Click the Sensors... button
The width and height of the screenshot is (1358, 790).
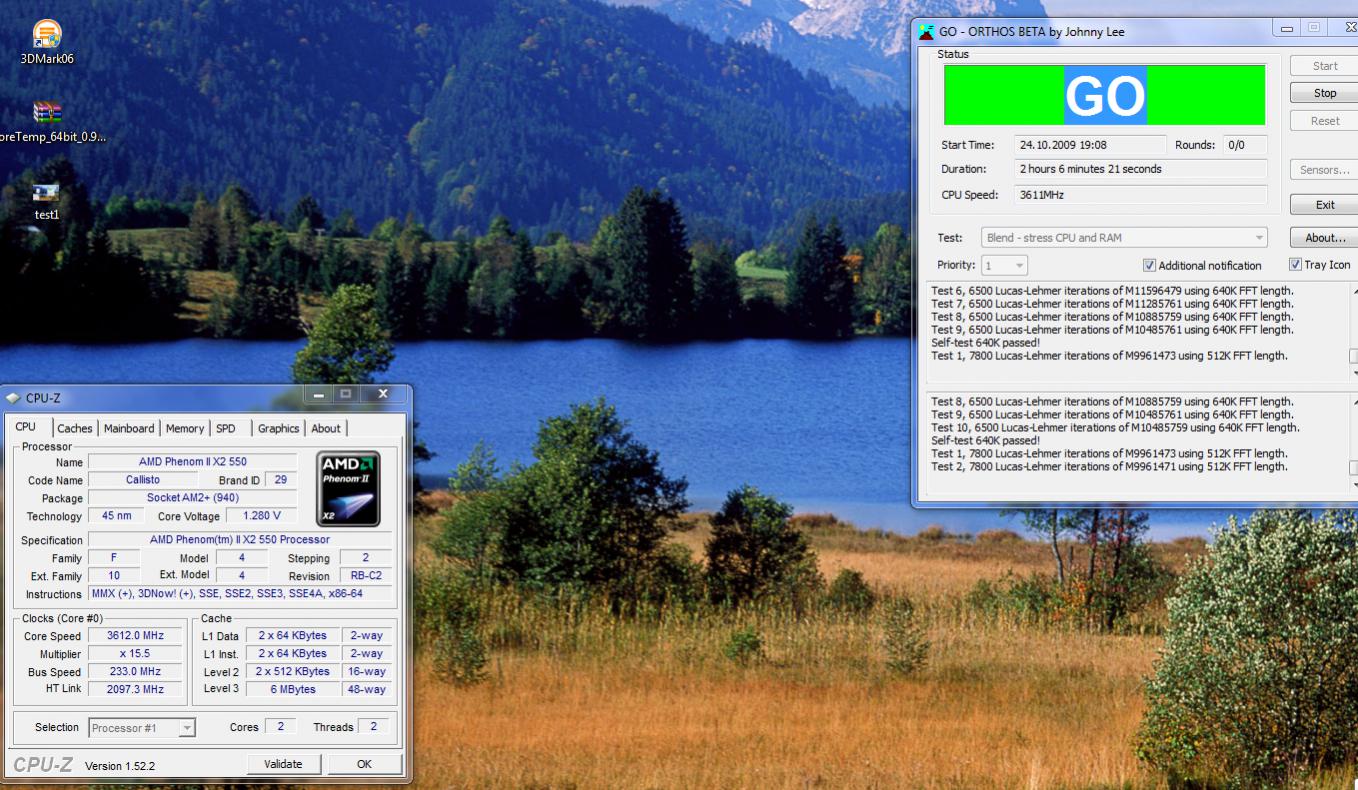[1324, 170]
